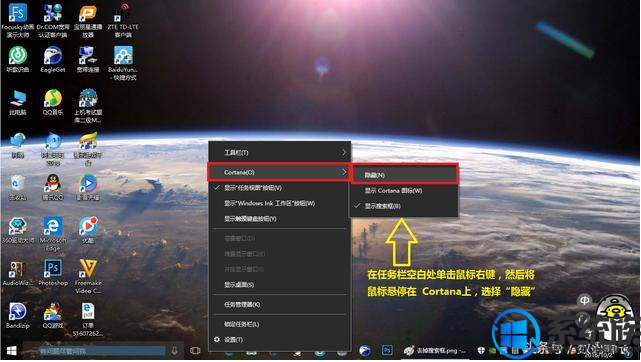Open the Task View taskbar button
This screenshot has width=641, height=362.
pyautogui.click(x=195, y=351)
